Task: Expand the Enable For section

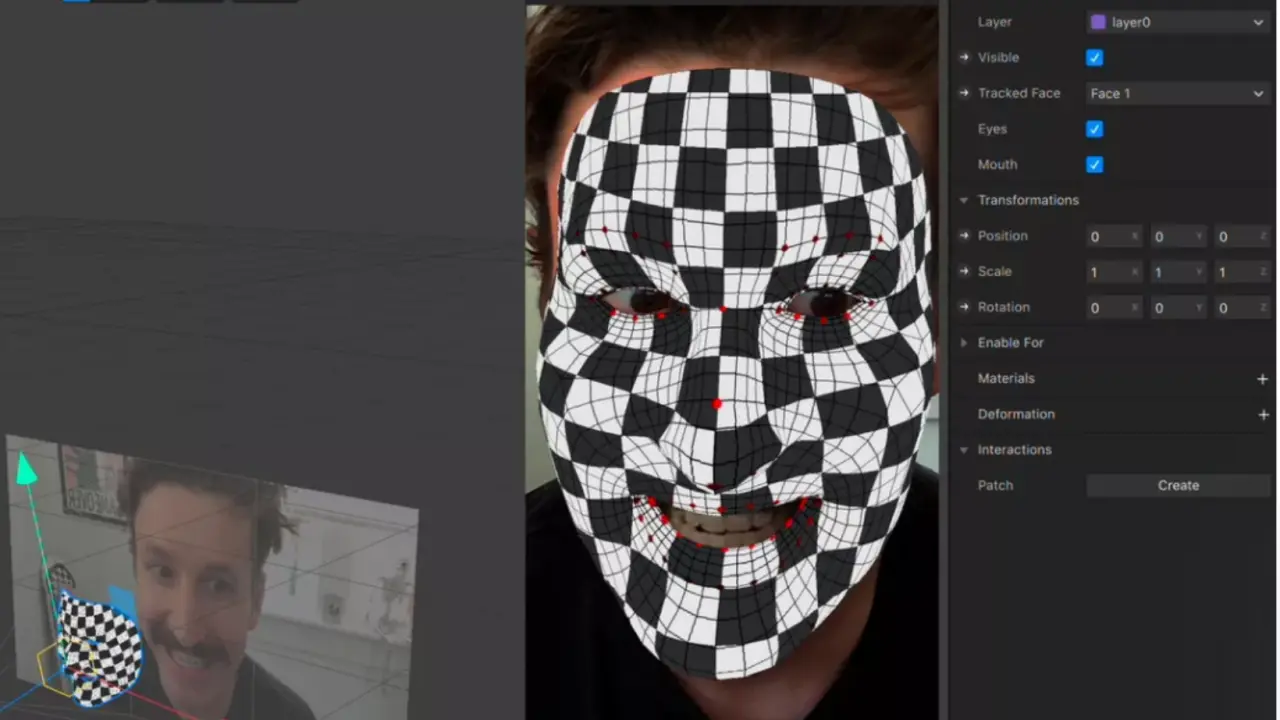Action: pos(964,343)
